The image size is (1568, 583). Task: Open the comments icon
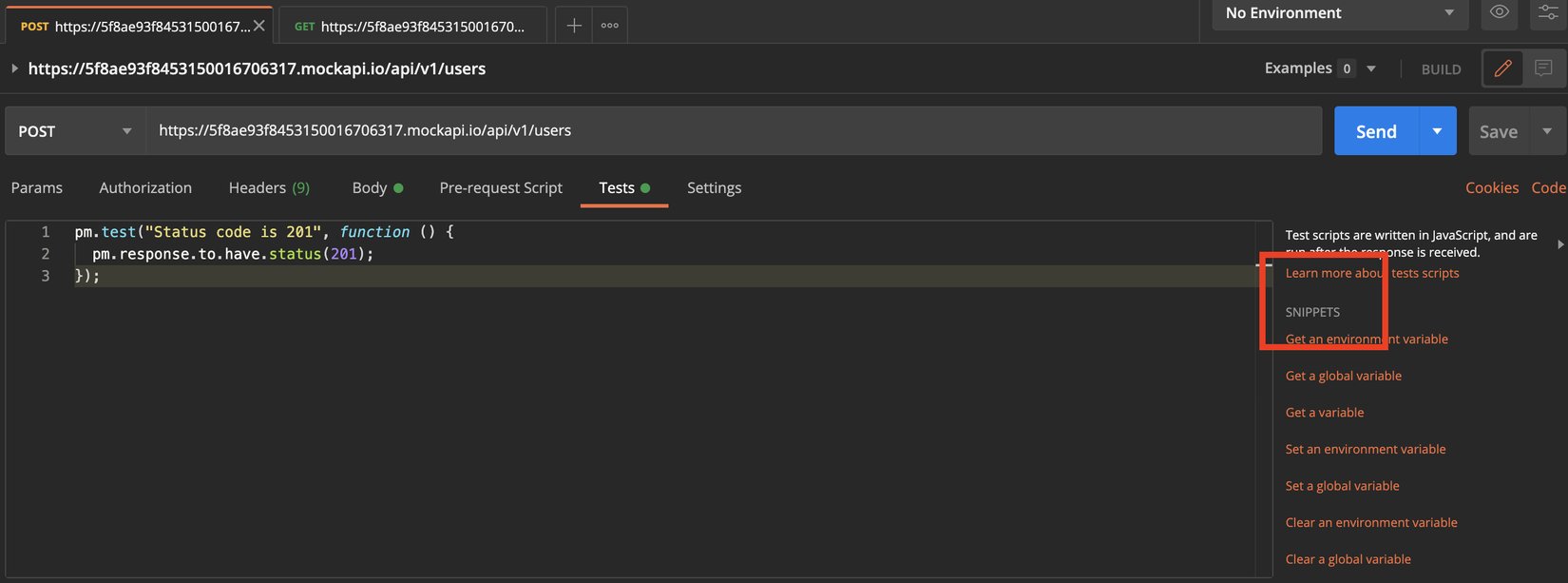click(x=1543, y=68)
